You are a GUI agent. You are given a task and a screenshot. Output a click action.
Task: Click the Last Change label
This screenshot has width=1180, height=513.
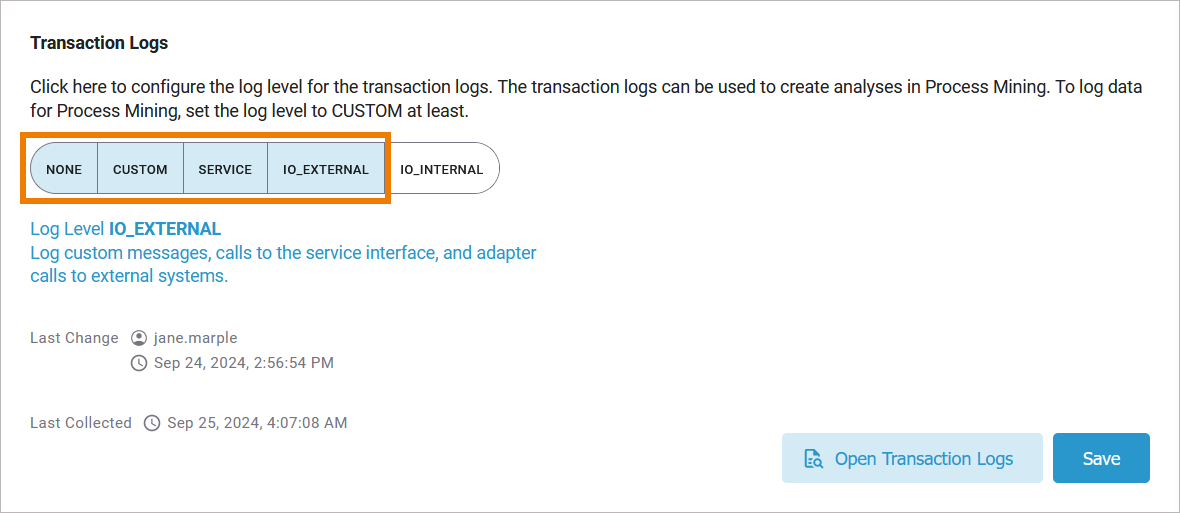[x=74, y=338]
